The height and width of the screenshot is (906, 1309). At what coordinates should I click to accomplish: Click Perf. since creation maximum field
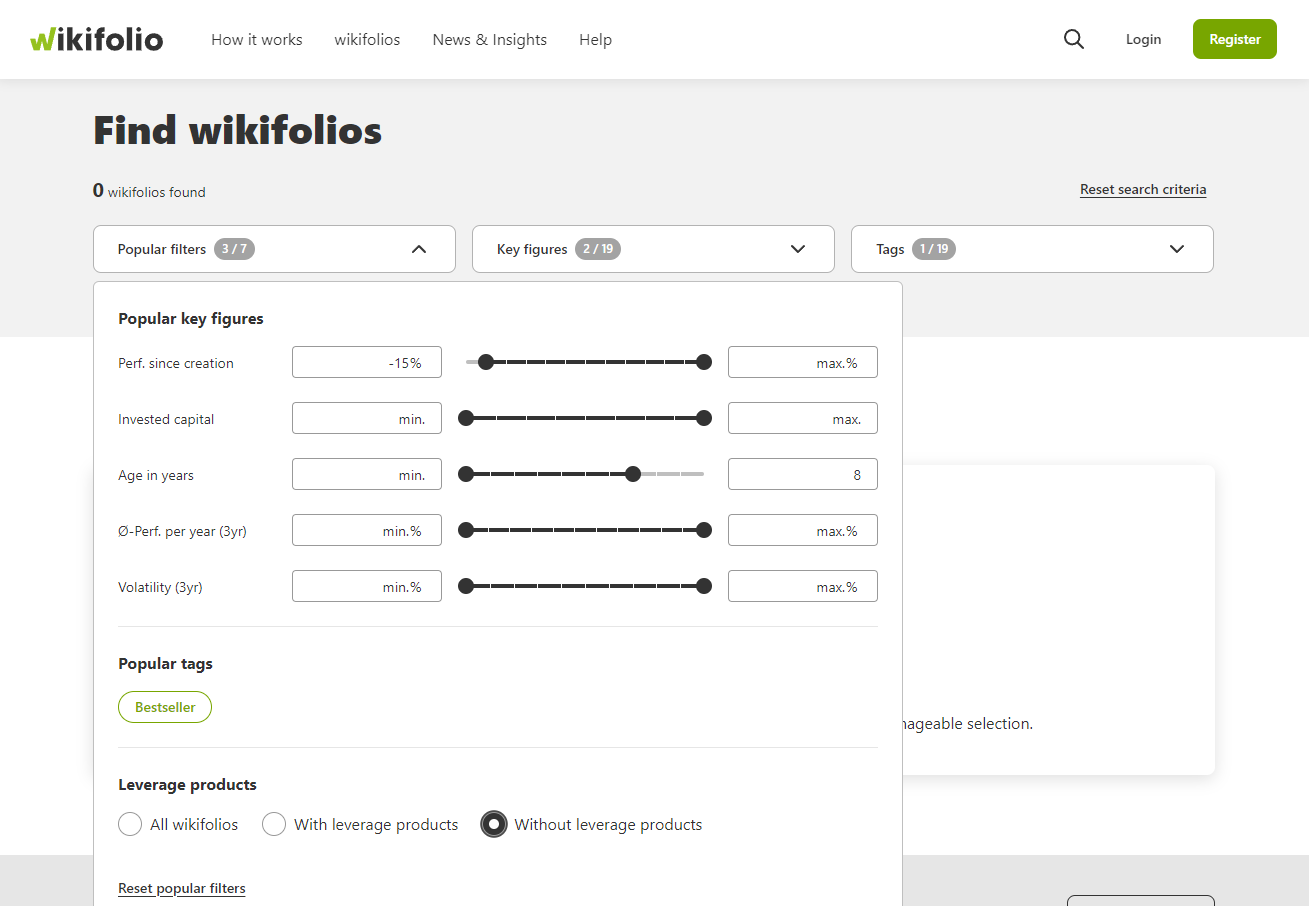coord(803,362)
